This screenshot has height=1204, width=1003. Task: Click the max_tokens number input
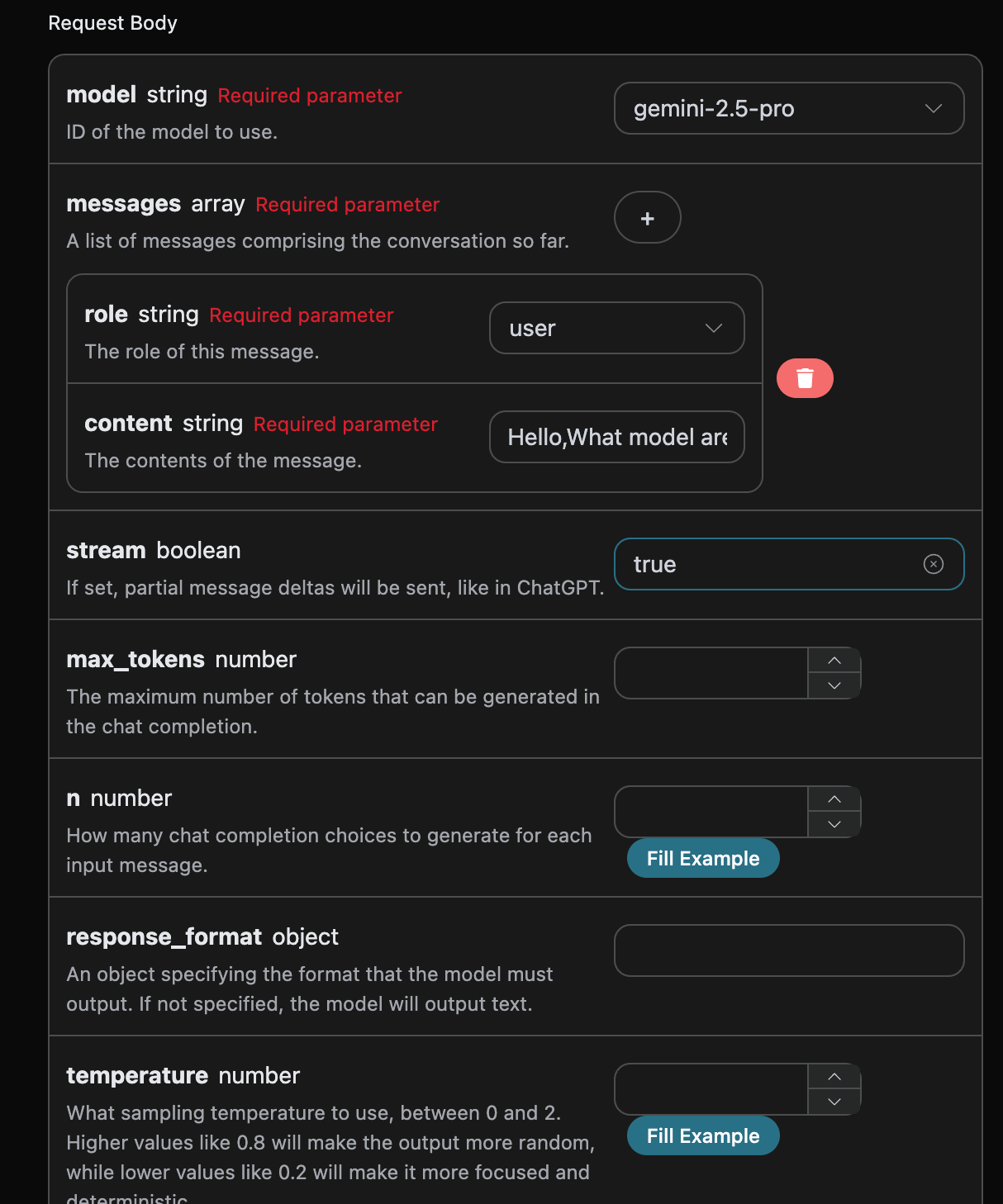click(x=711, y=673)
